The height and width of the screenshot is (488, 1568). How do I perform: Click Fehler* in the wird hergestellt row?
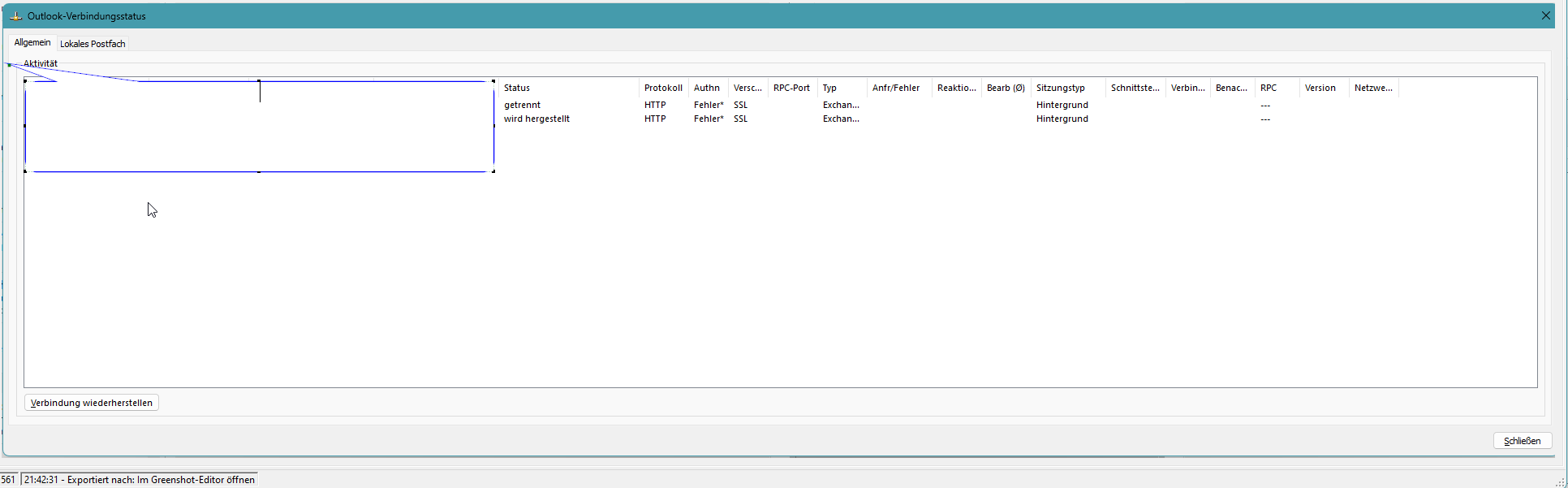point(709,119)
